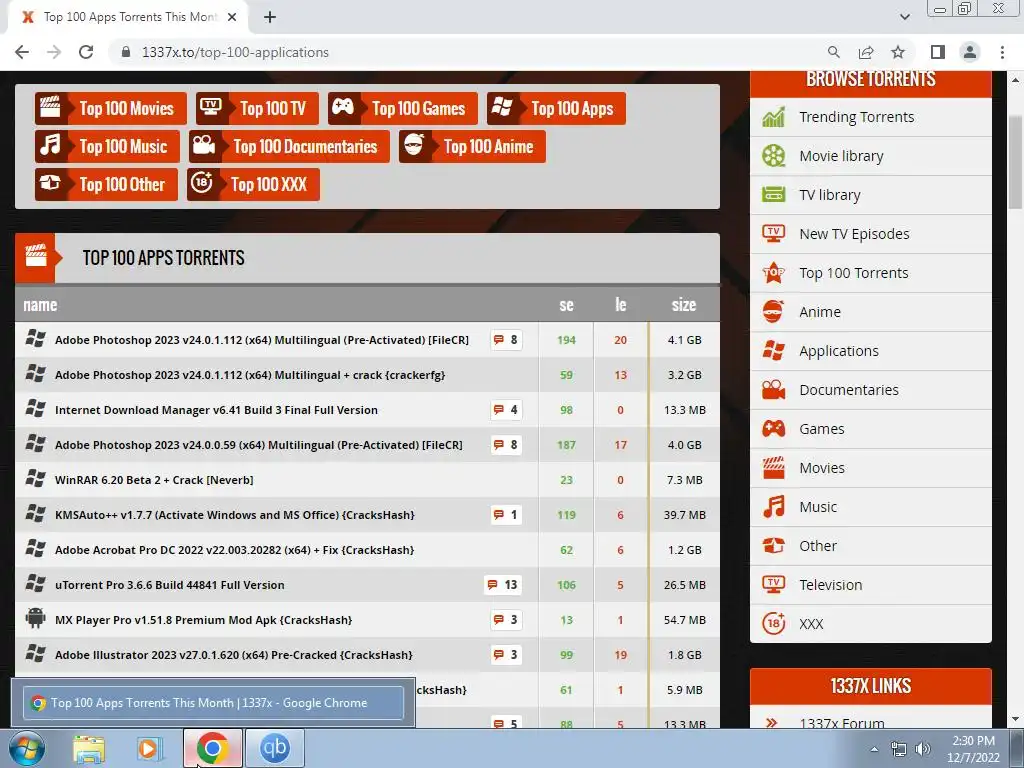The height and width of the screenshot is (768, 1024).
Task: Open Adobe Photoshop 2023 v24.0.1.112 Pre-Activated torrent
Action: click(x=262, y=340)
